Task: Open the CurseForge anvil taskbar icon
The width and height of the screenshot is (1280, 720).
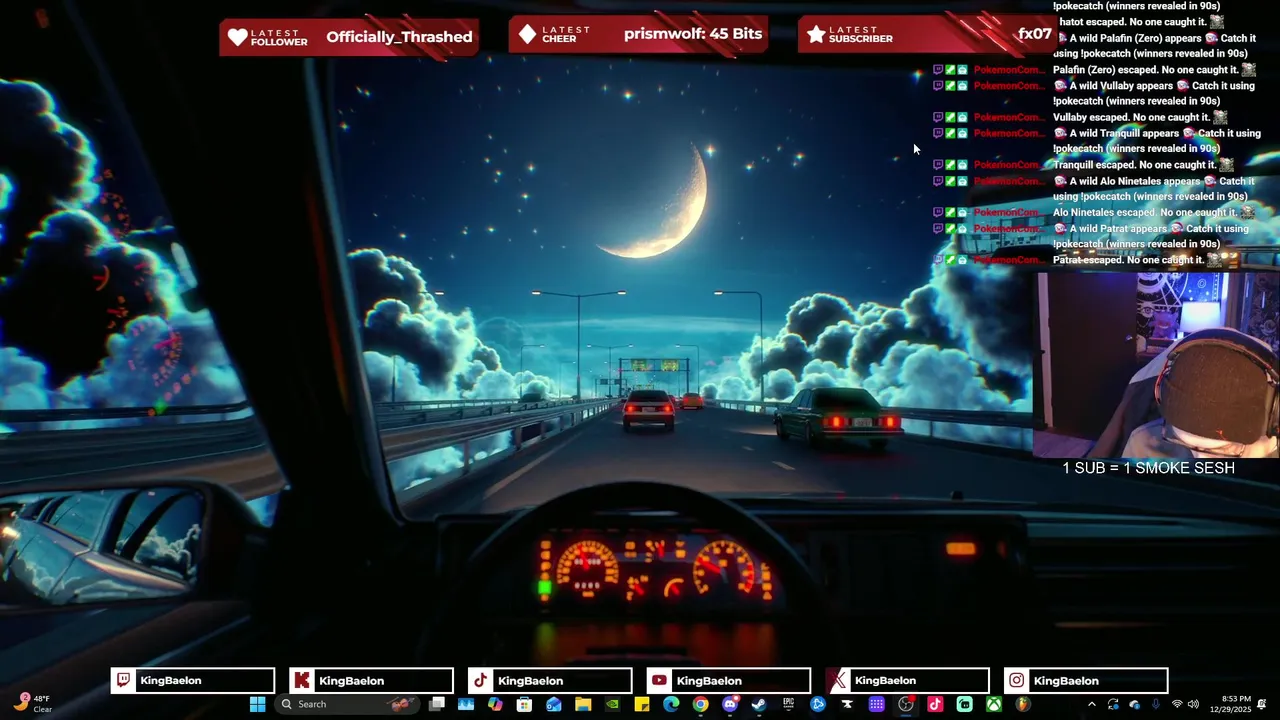Action: point(847,704)
